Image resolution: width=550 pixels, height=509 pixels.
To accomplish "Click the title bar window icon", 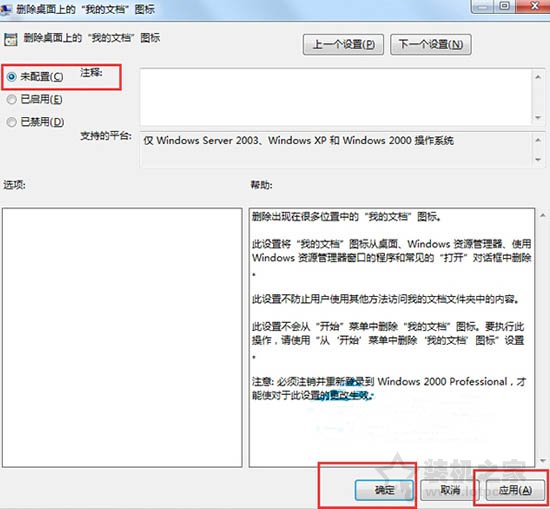I will (x=6, y=10).
